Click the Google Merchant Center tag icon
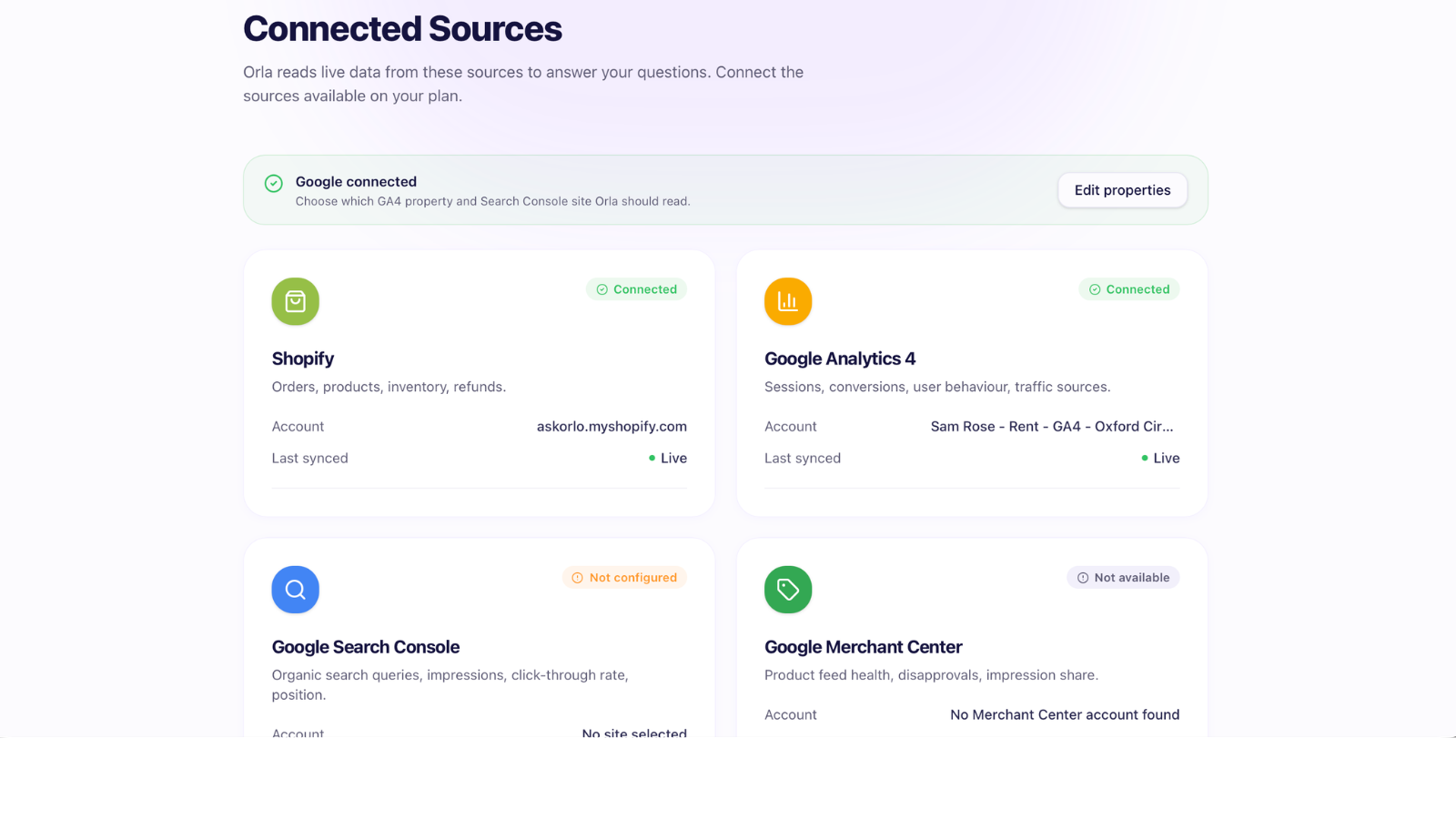The image size is (1456, 819). [788, 590]
